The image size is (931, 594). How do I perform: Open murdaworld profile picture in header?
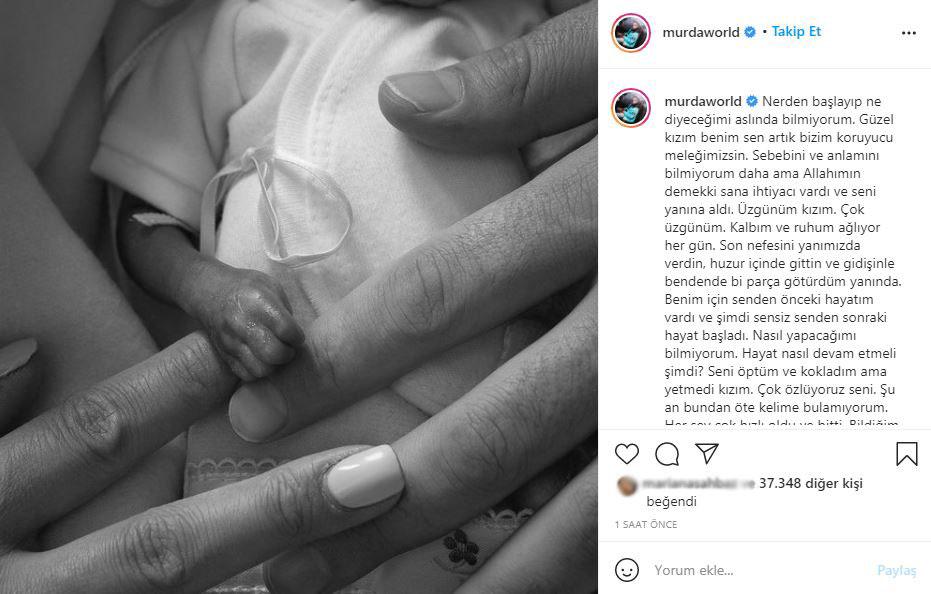631,33
